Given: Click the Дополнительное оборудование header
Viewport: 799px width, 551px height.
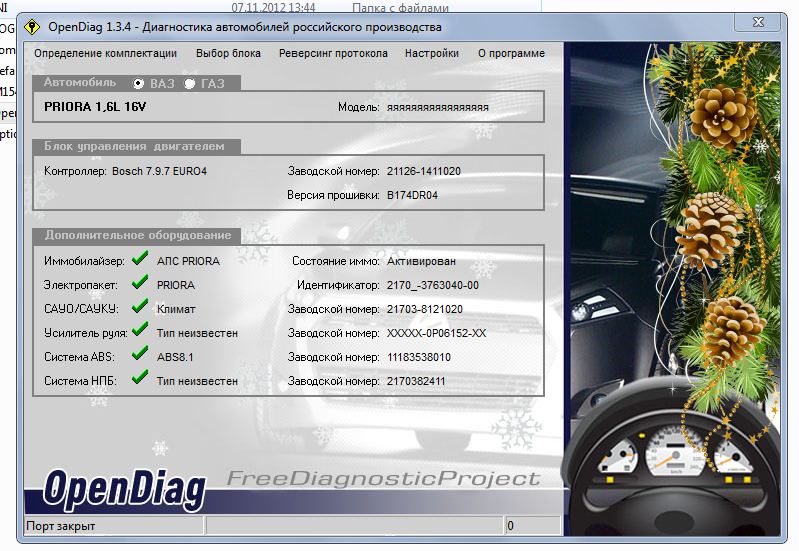Looking at the screenshot, I should 138,235.
